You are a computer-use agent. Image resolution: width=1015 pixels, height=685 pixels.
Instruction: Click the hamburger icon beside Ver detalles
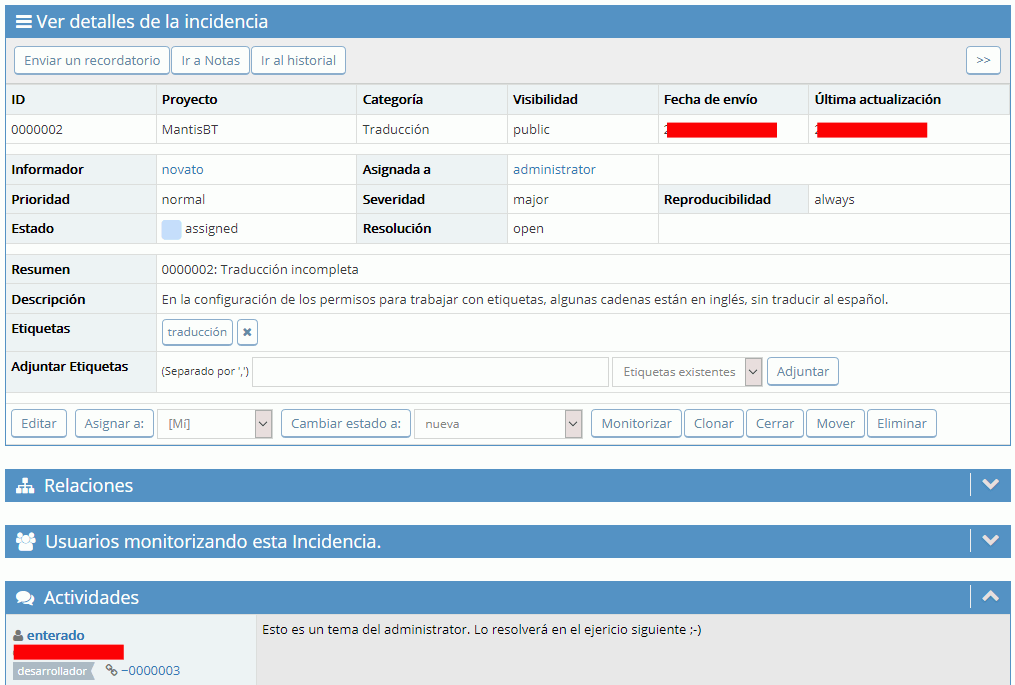point(23,22)
